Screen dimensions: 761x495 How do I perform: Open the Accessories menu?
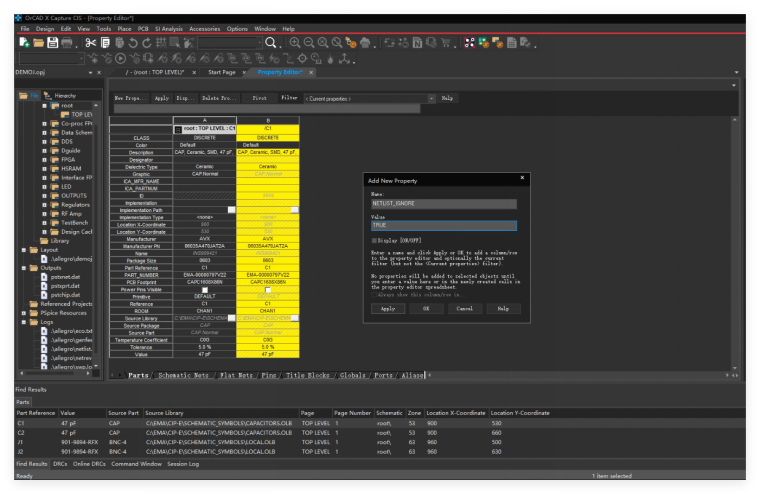coord(204,29)
